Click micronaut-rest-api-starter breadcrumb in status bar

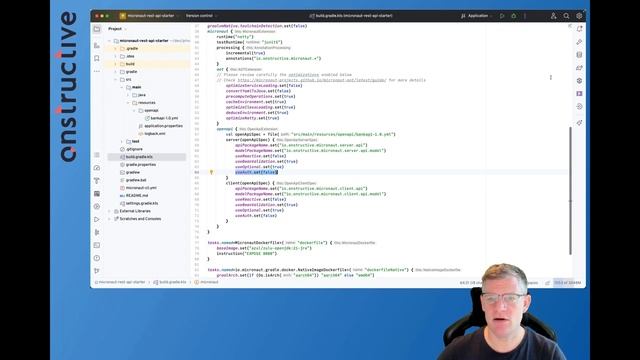(120, 282)
